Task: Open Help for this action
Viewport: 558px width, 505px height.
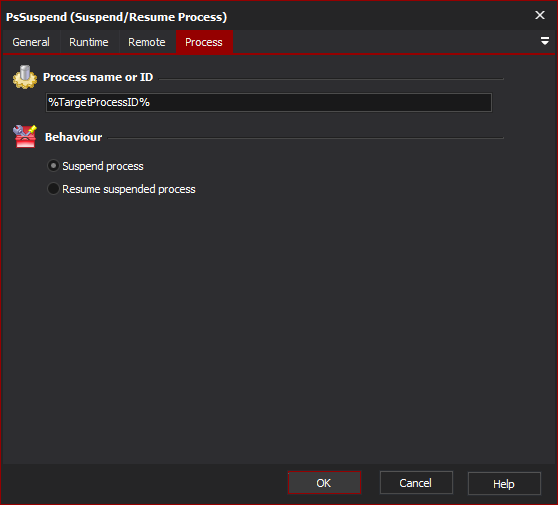Action: (x=504, y=483)
